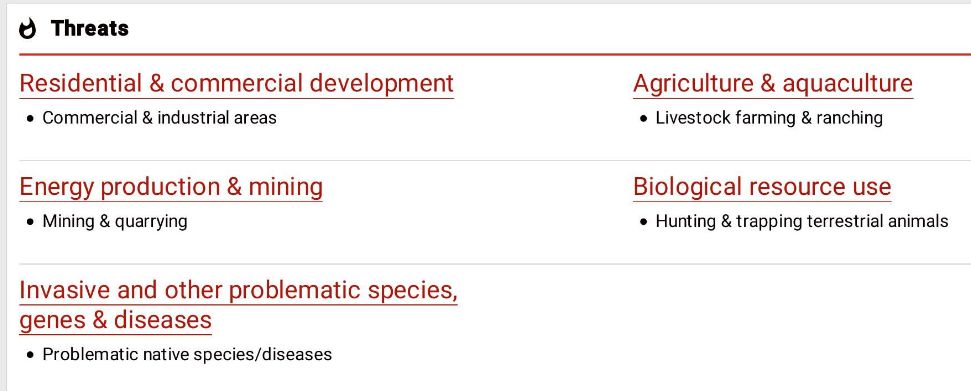Screen dimensions: 971x391
Task: Select Hunting & trapping terrestrial animals item
Action: pyautogui.click(x=802, y=221)
